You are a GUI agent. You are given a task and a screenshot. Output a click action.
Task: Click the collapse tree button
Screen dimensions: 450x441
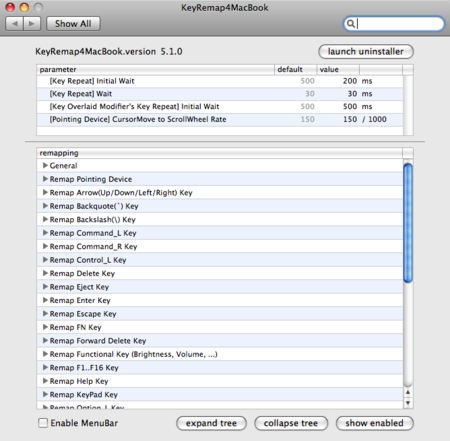[x=291, y=423]
